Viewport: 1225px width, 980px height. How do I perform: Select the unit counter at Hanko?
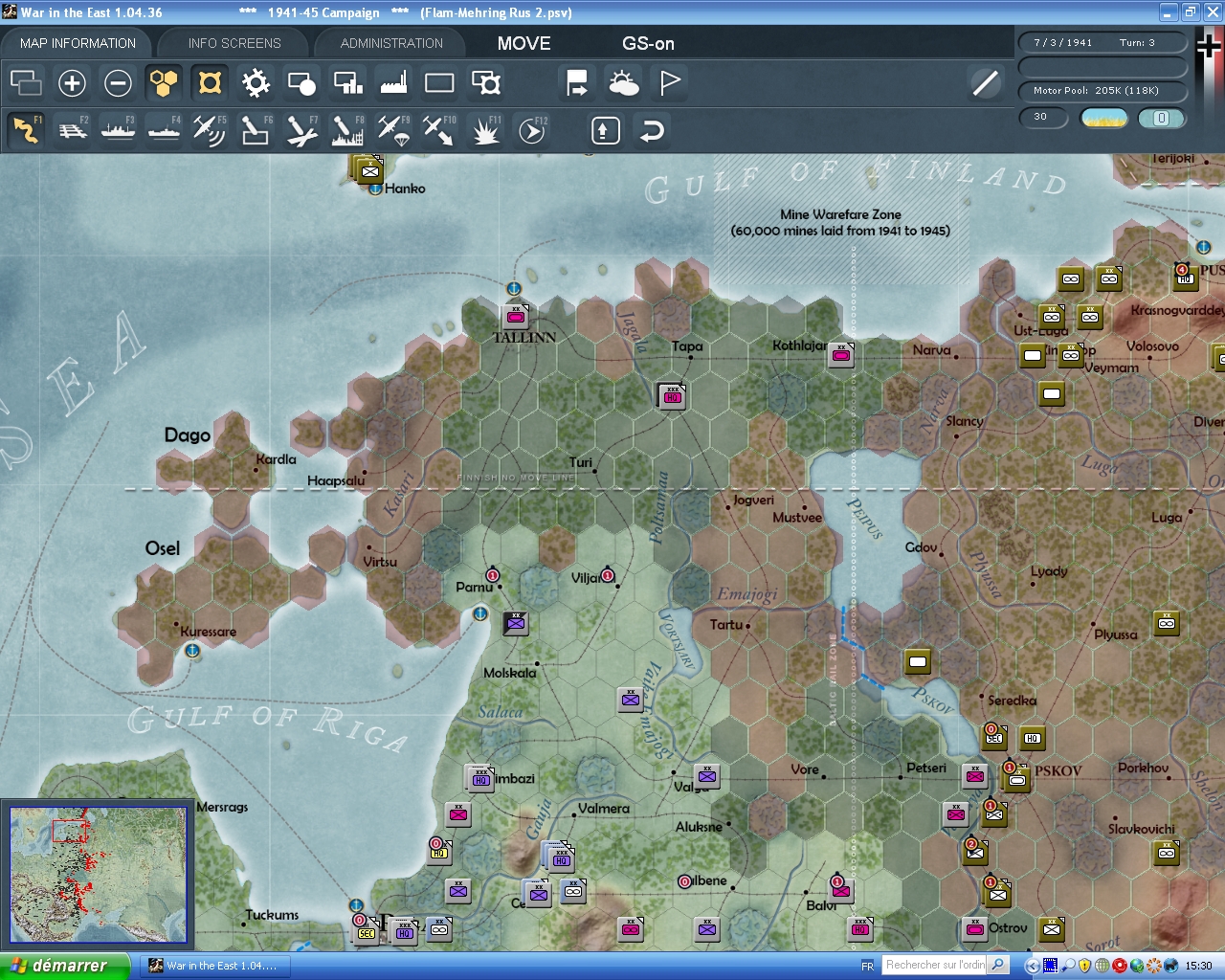(x=368, y=170)
